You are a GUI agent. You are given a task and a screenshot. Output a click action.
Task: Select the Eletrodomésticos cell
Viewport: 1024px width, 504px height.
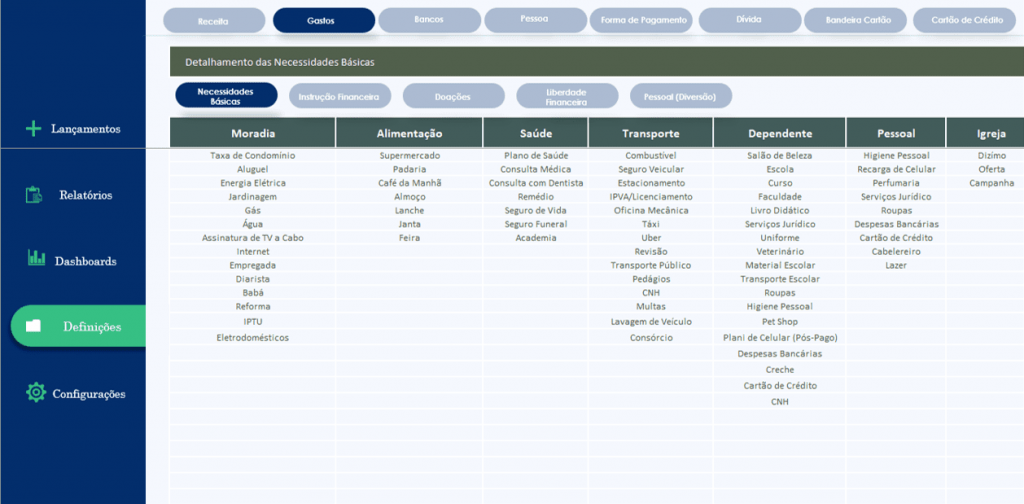[253, 338]
